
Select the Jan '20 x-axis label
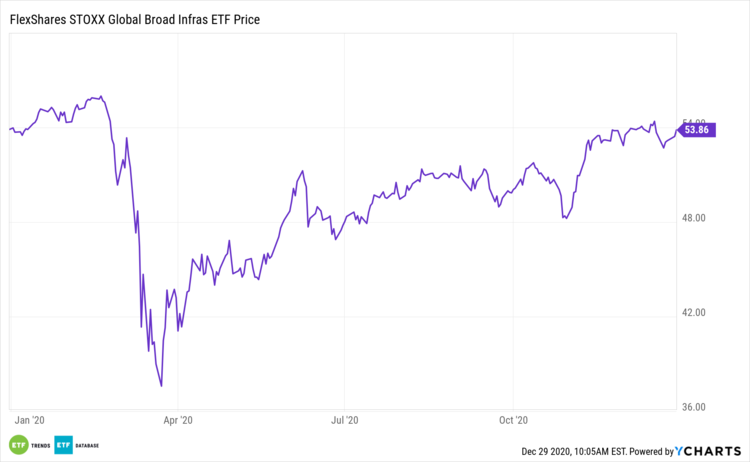tap(31, 420)
